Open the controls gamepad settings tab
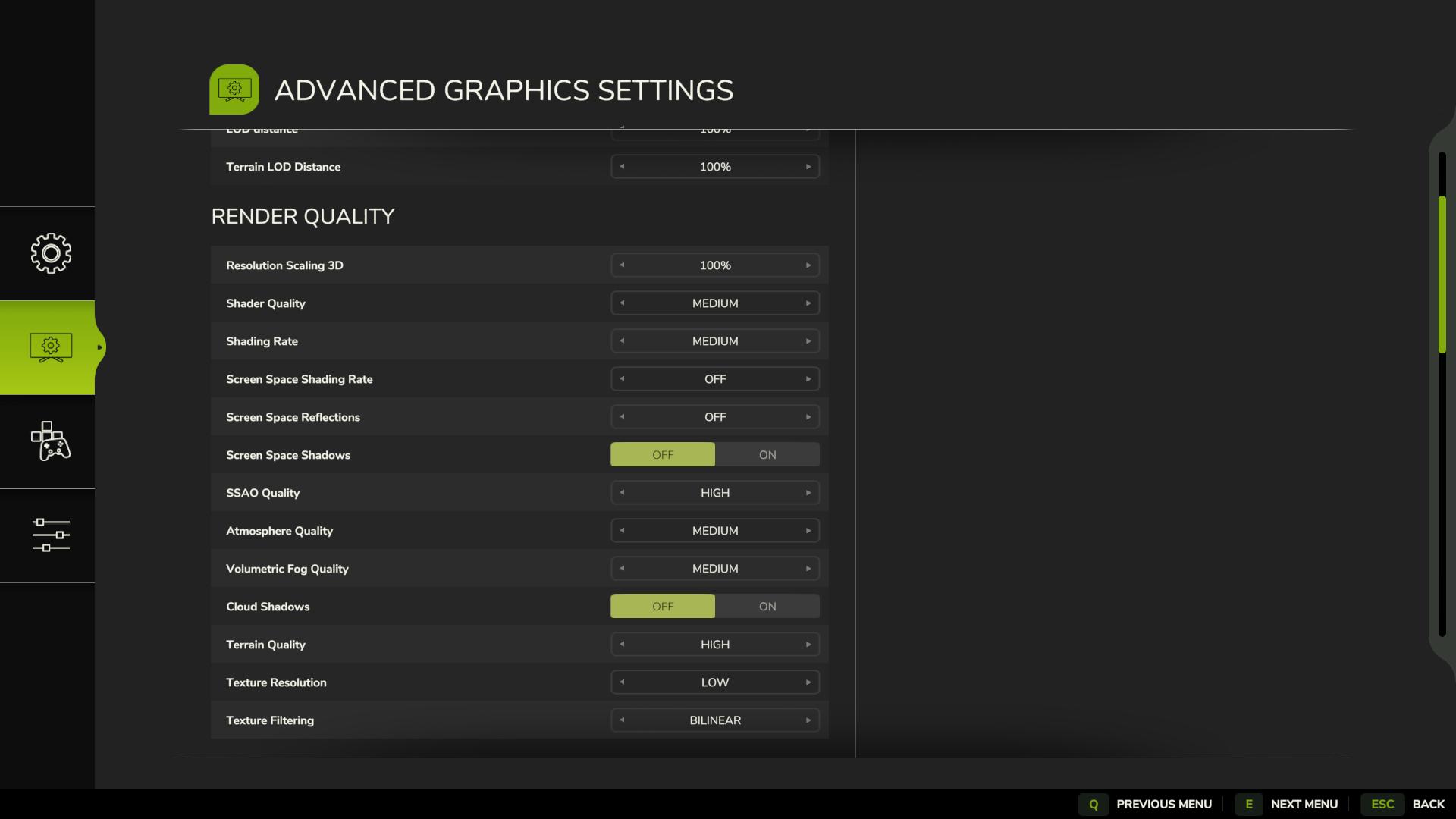Screen dimensions: 1456x819 (x=51, y=441)
